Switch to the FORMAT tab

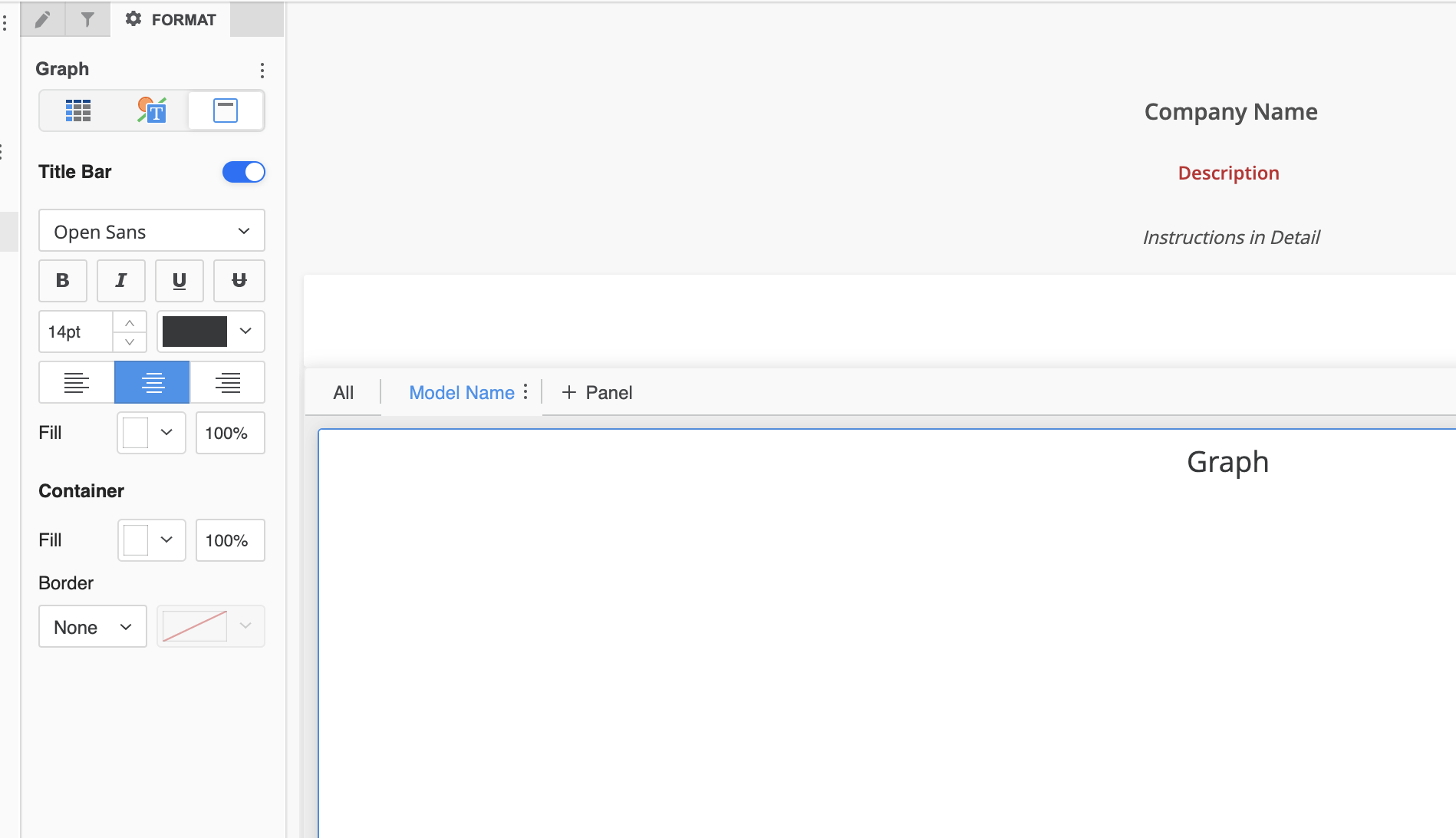(170, 19)
